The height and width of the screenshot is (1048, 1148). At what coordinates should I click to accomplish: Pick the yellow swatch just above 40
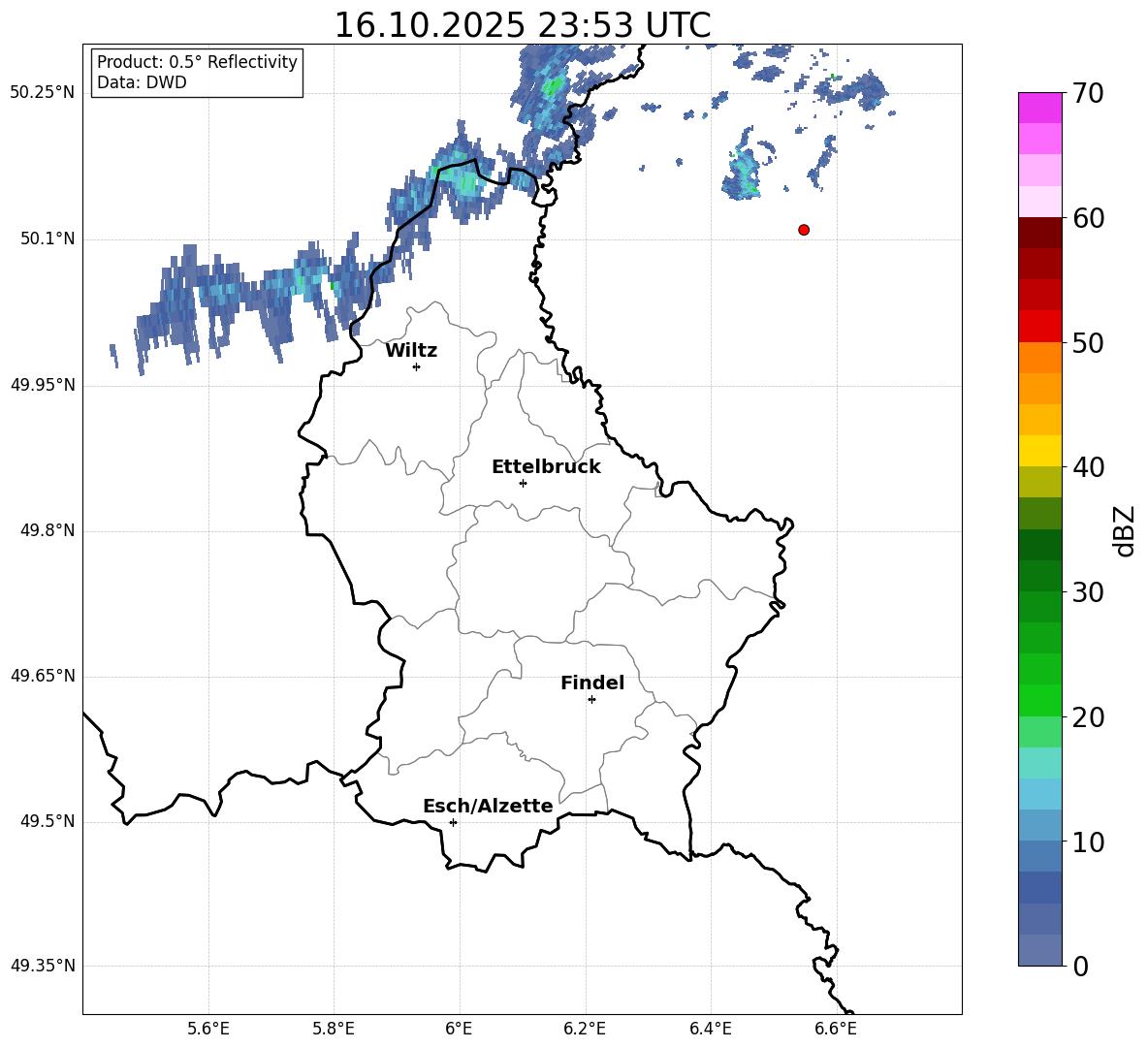1040,451
